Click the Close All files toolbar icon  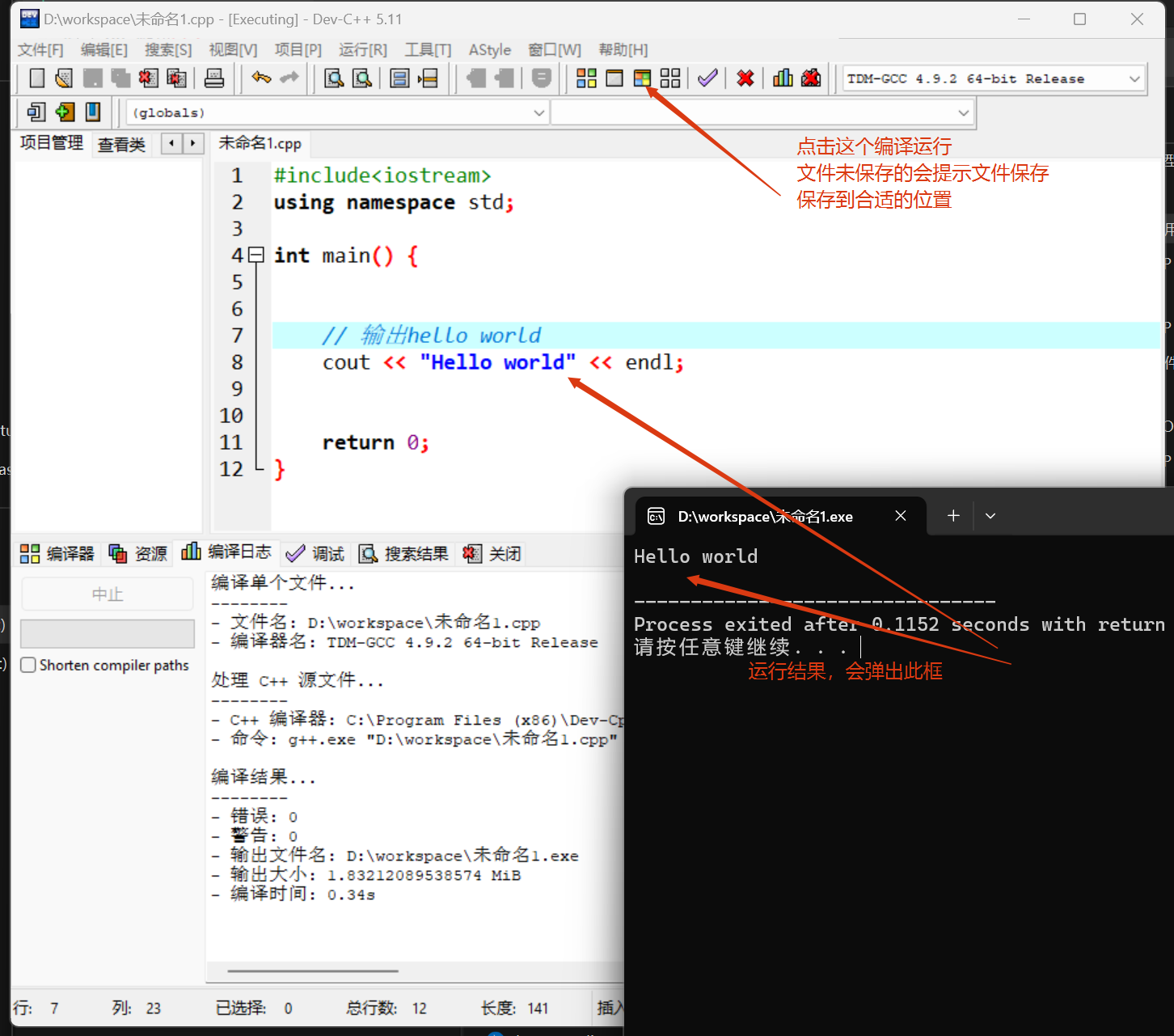176,78
